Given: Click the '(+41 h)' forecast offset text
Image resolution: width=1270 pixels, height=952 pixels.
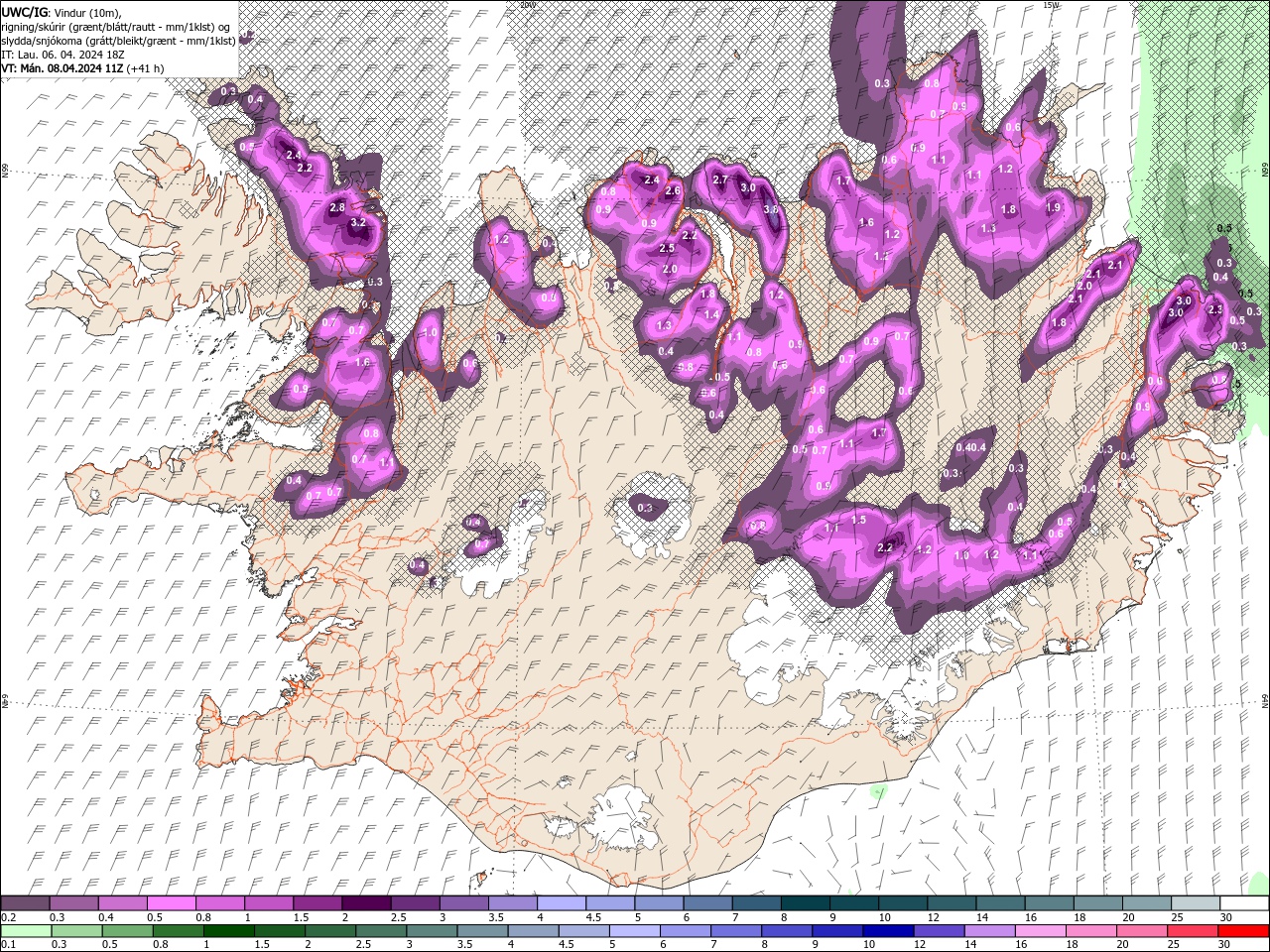Looking at the screenshot, I should 146,68.
